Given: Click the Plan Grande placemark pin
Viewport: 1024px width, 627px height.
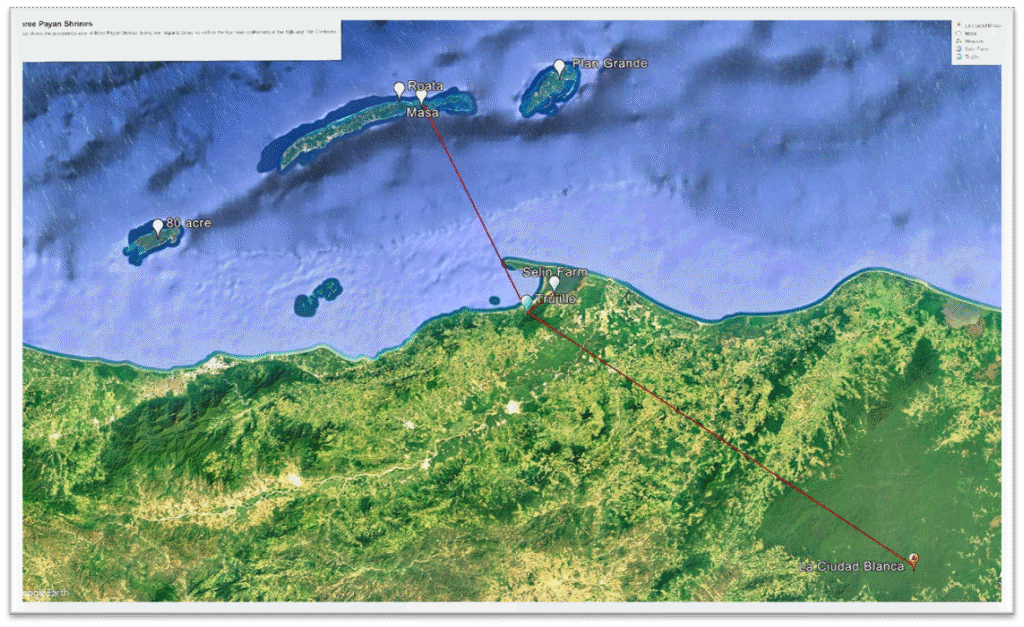Looking at the screenshot, I should tap(559, 67).
